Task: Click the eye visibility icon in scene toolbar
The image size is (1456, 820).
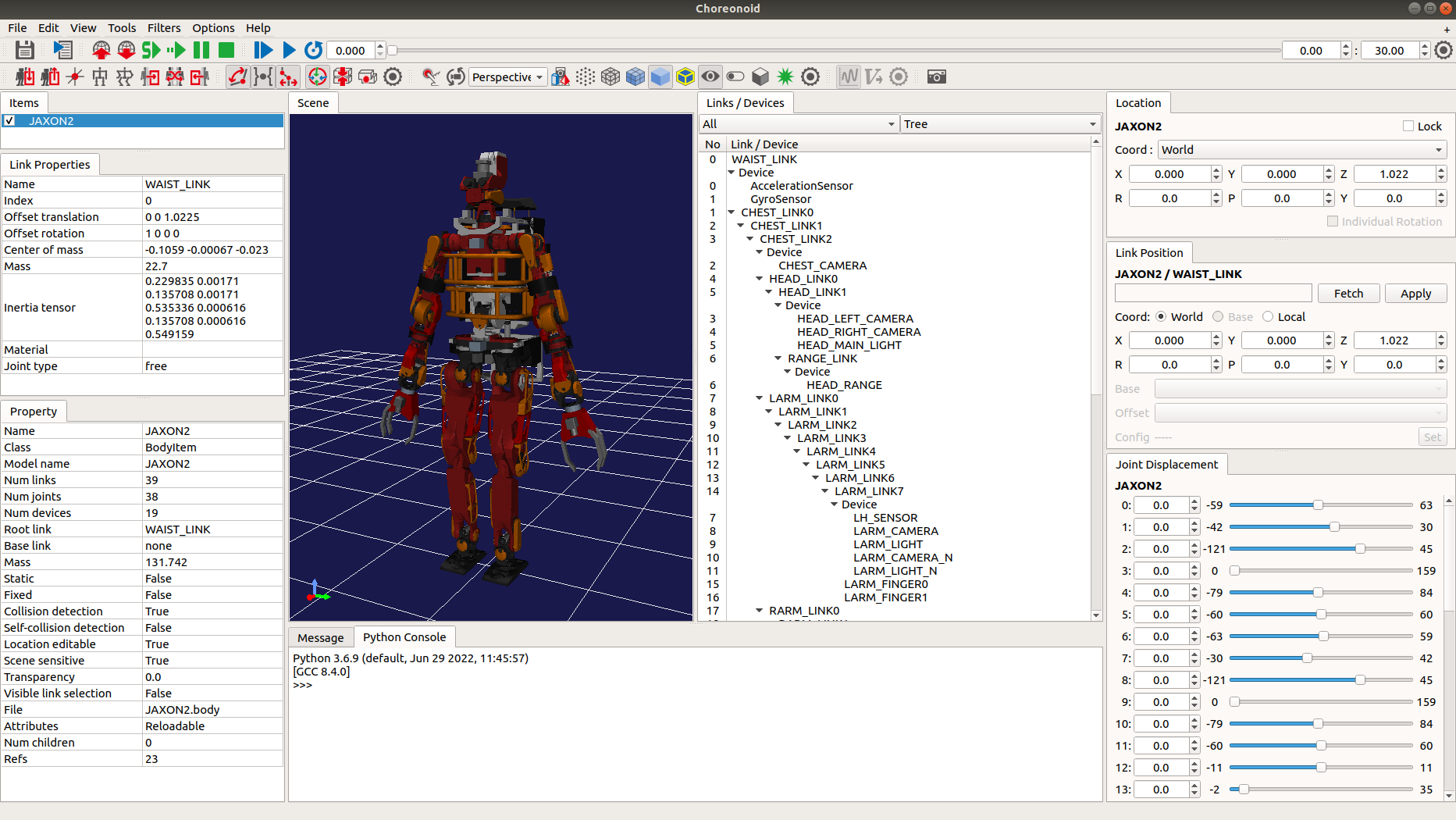Action: (710, 77)
